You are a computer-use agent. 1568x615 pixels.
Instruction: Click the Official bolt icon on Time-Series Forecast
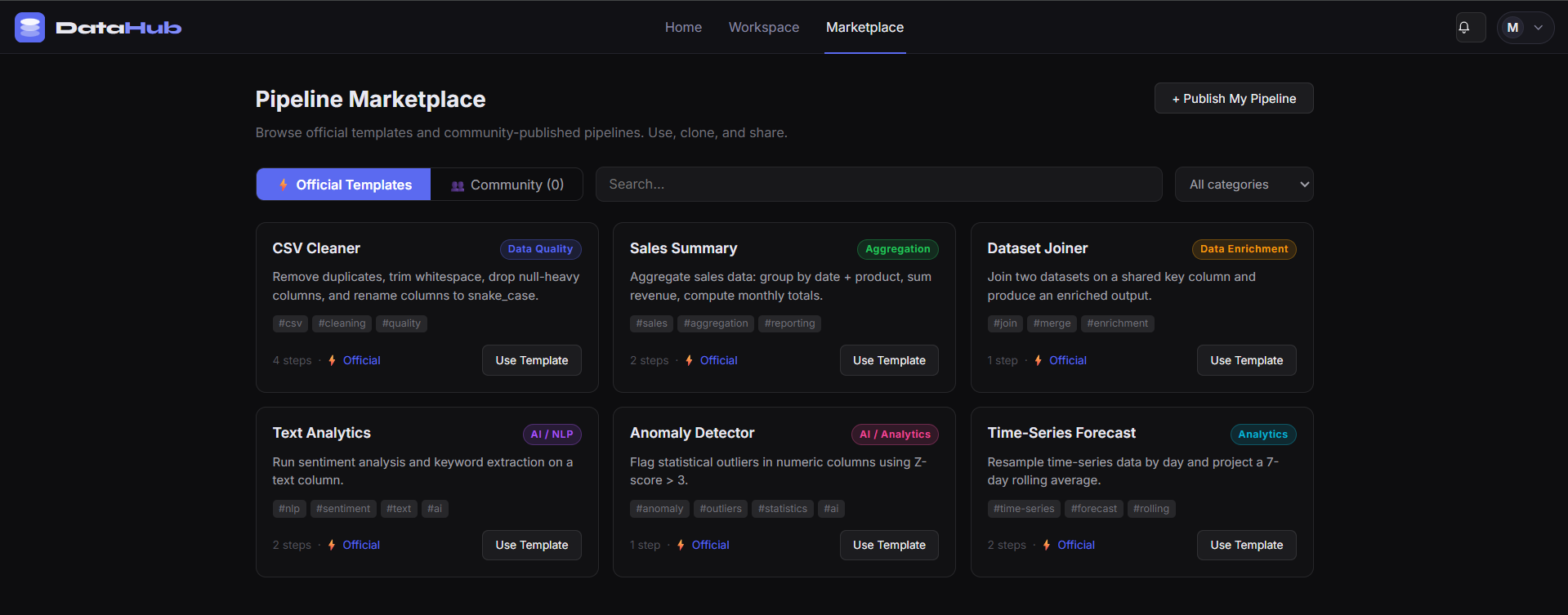[1046, 545]
